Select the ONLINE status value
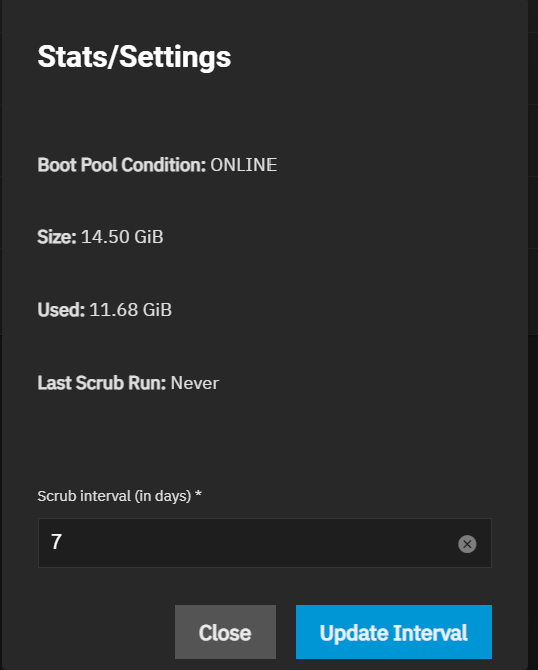 (244, 165)
